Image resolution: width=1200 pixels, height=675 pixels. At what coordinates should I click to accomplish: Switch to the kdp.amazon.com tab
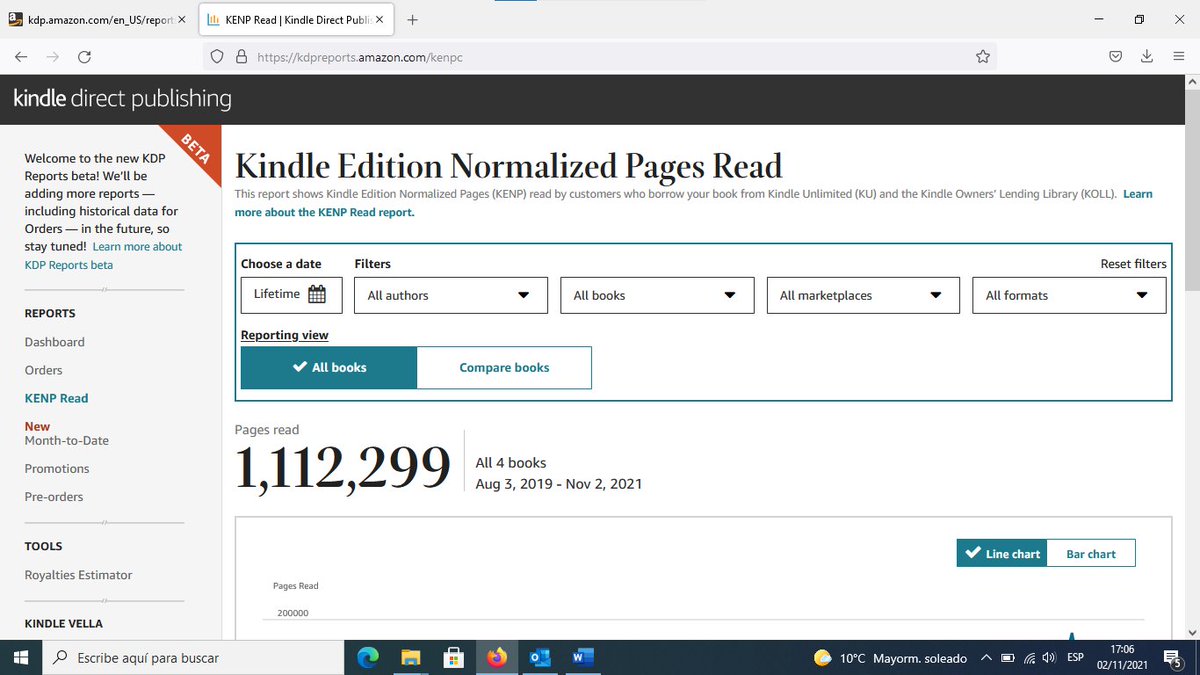coord(96,20)
